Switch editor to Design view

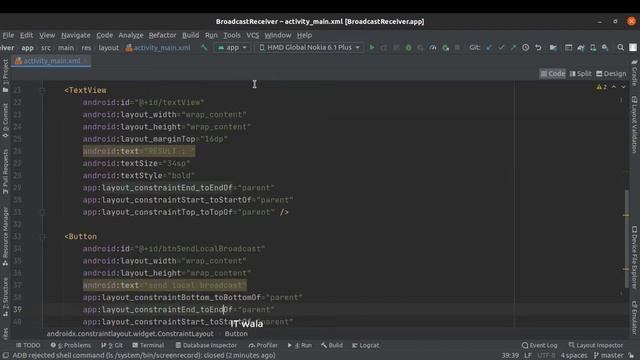point(611,74)
